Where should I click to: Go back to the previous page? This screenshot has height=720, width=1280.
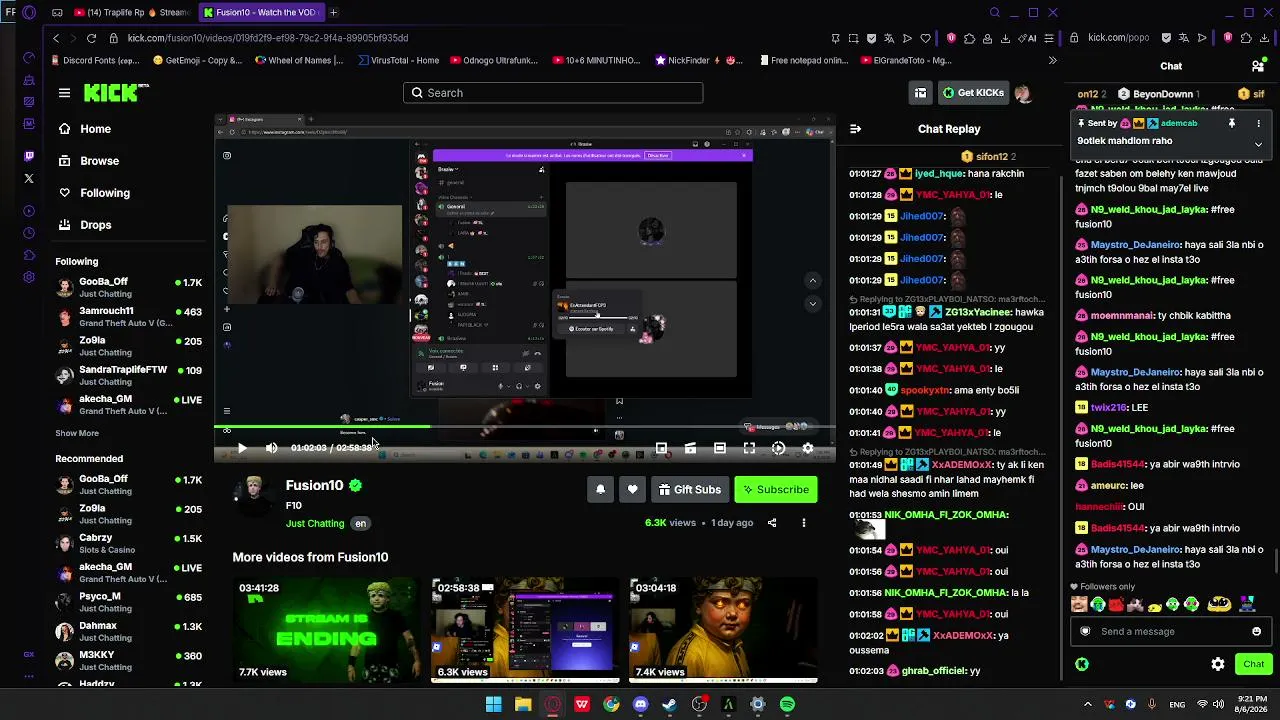[x=56, y=38]
